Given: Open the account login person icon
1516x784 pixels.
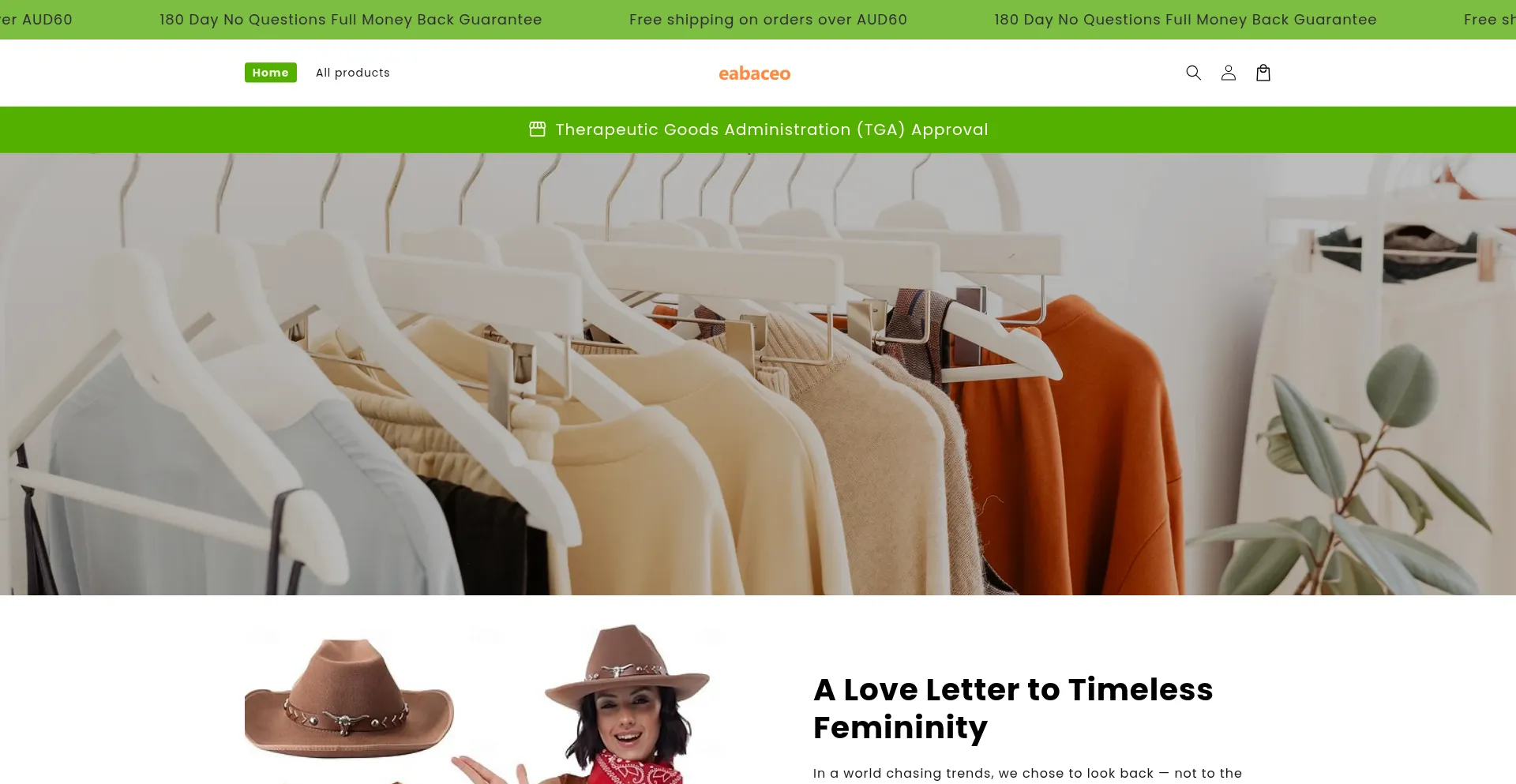Looking at the screenshot, I should coord(1228,73).
